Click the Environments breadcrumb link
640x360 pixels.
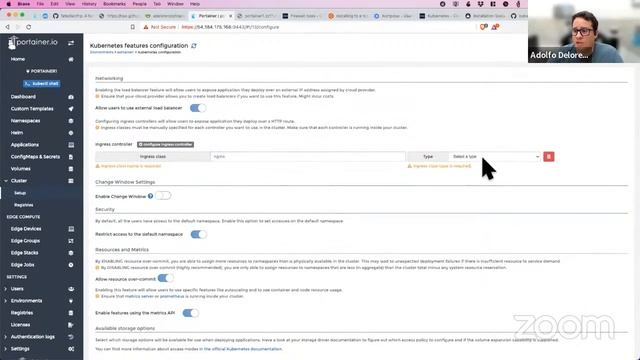[x=102, y=52]
